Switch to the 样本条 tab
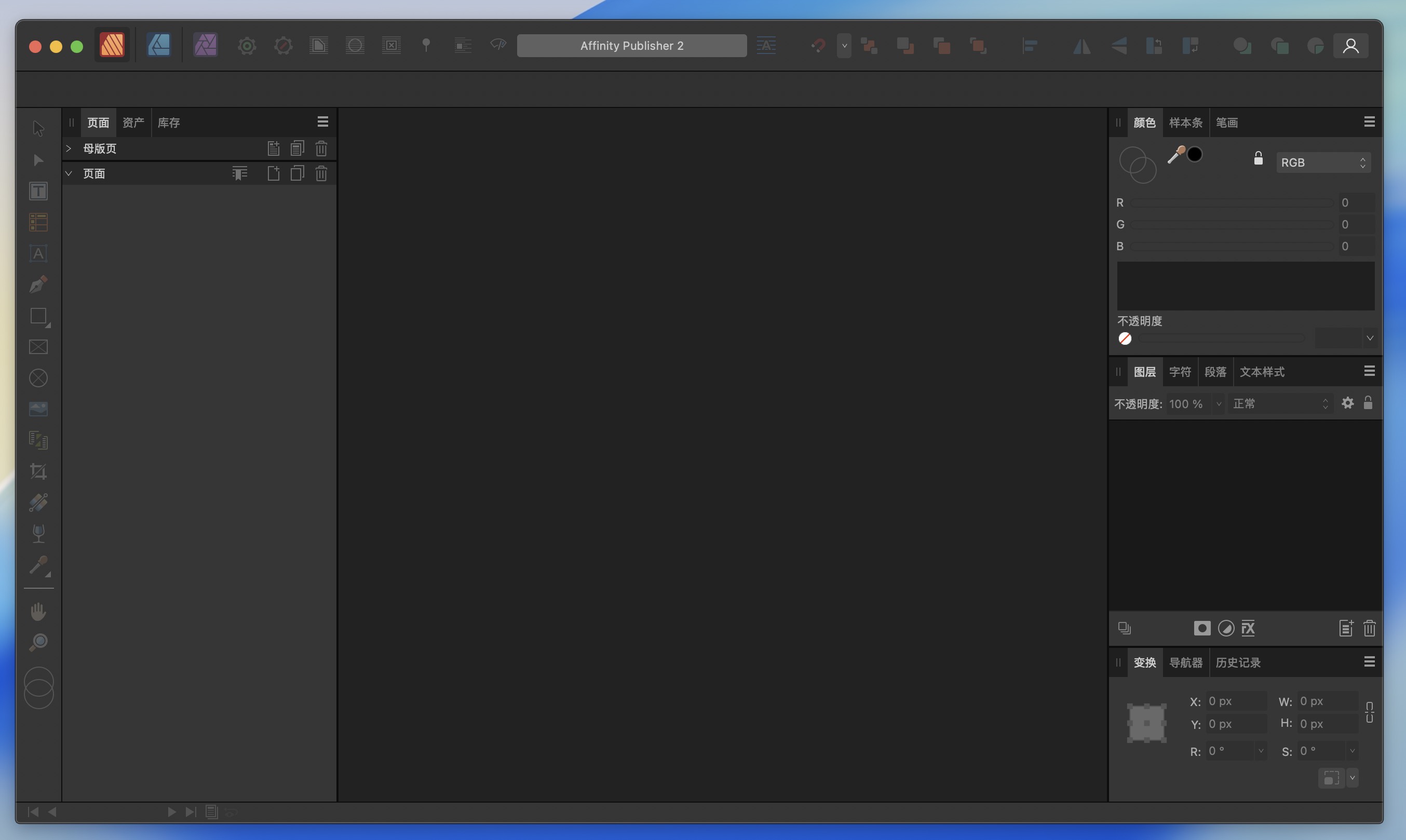The width and height of the screenshot is (1406, 840). tap(1186, 123)
